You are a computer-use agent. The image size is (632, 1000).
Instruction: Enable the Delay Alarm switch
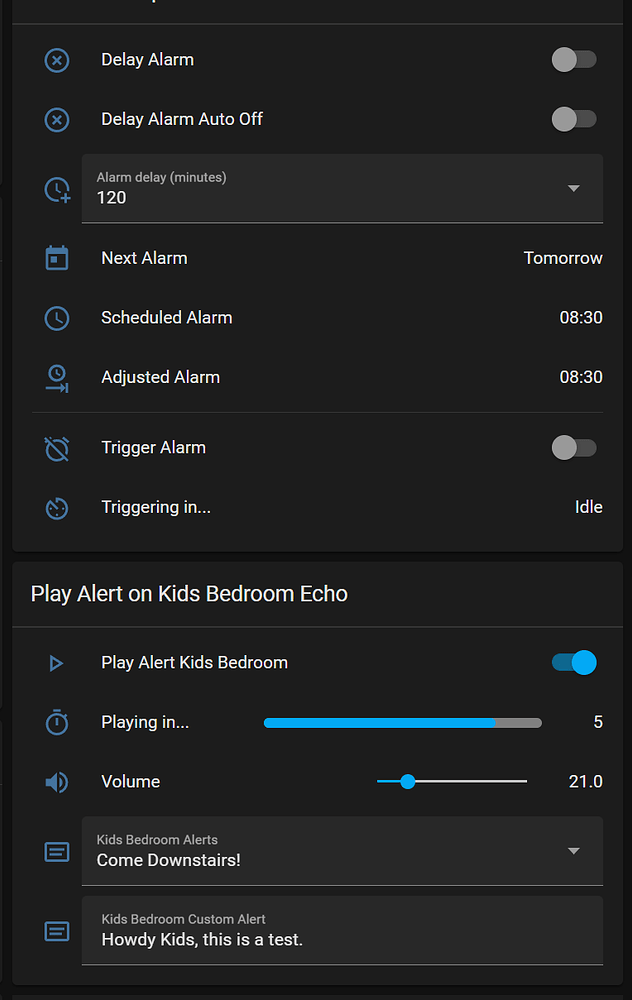(574, 60)
